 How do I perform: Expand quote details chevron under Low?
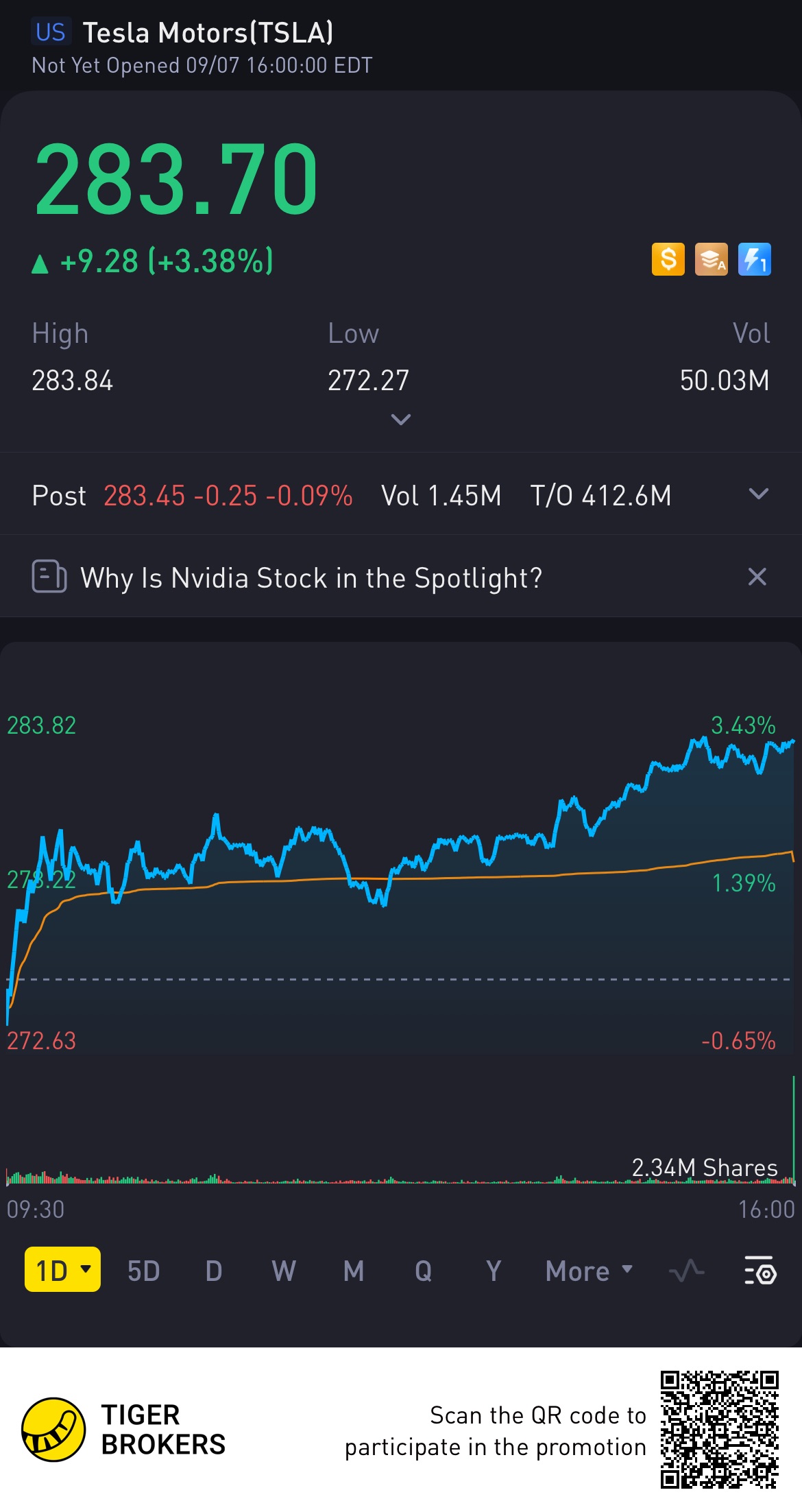point(401,419)
